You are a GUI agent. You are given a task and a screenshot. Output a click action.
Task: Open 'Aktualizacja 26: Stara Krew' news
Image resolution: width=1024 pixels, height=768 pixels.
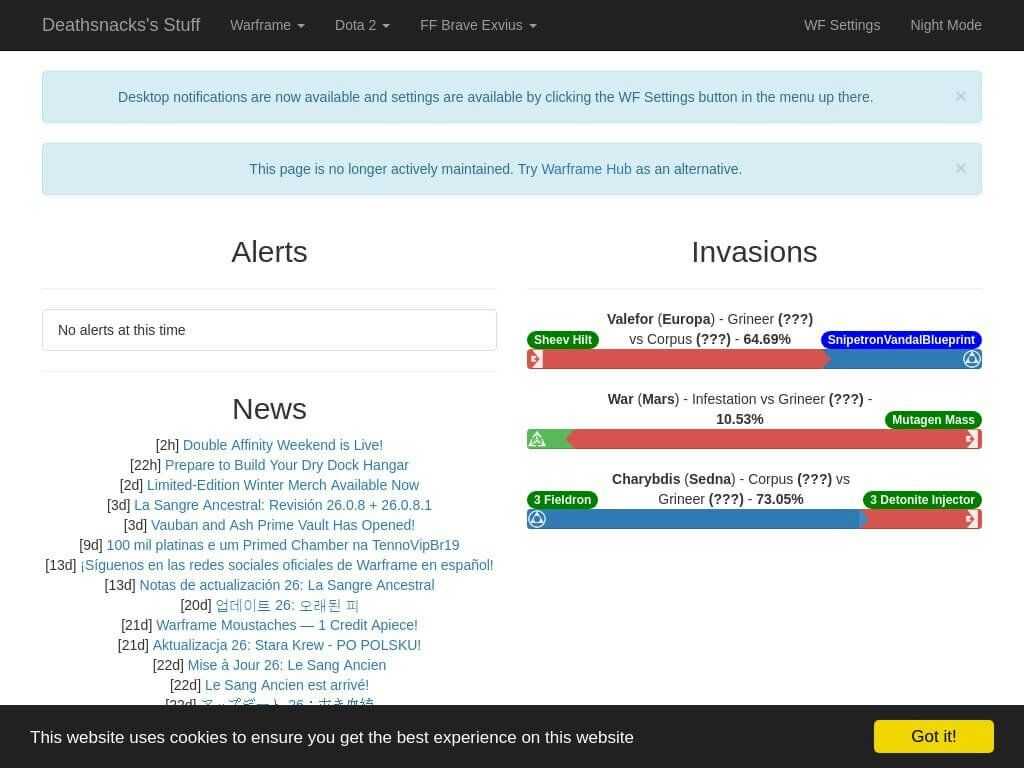[x=287, y=645]
